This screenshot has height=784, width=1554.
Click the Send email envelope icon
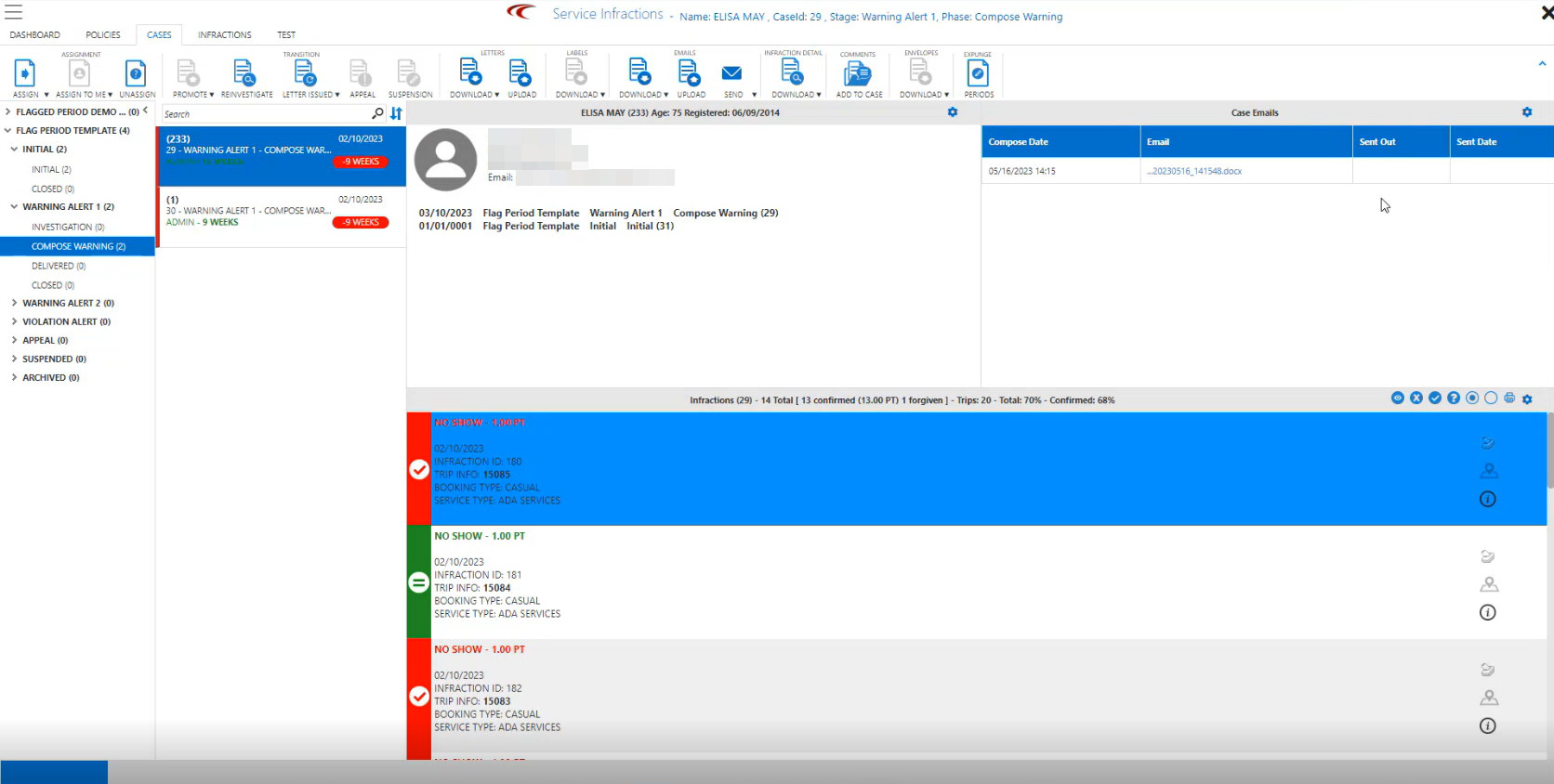click(x=732, y=72)
